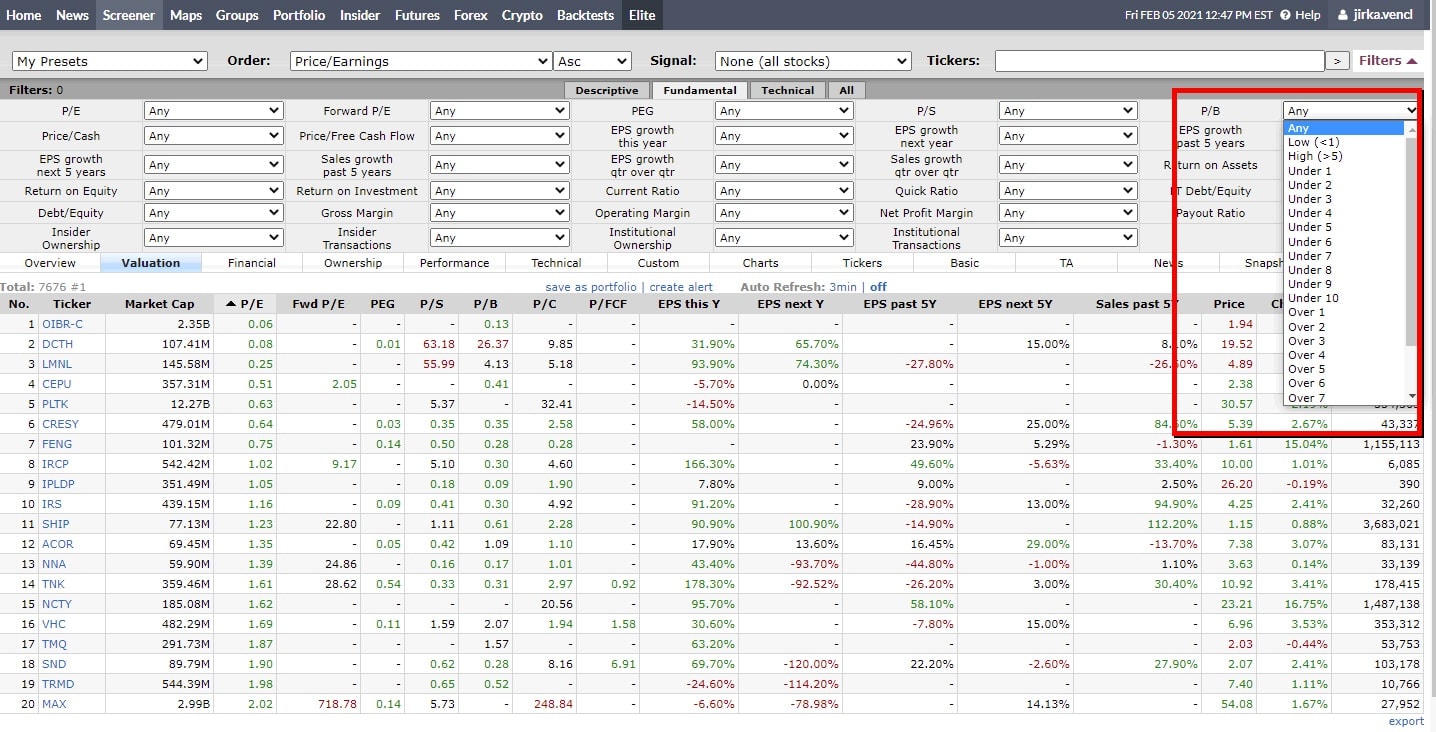Click the export link

coord(1406,721)
